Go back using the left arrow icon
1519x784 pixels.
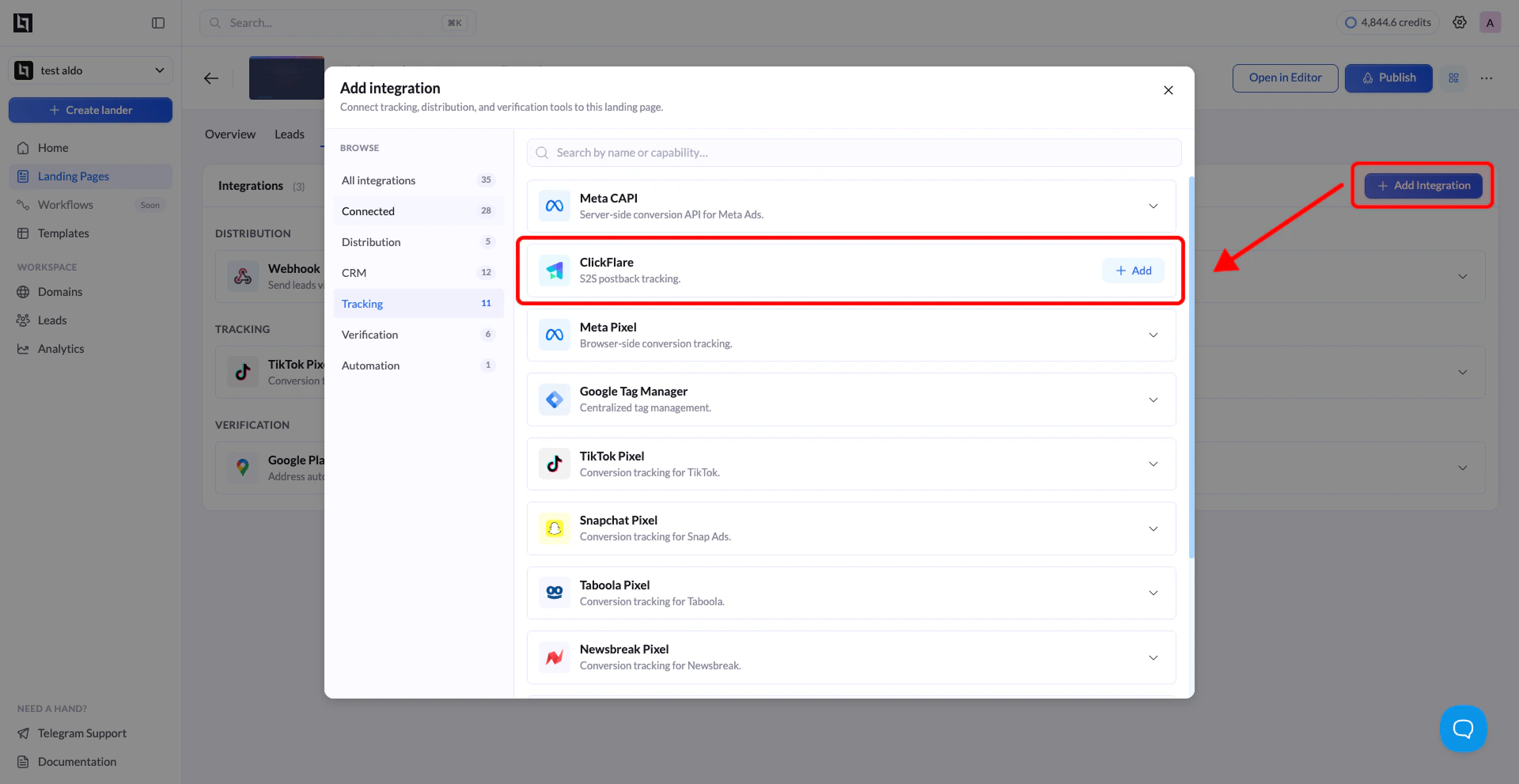[x=211, y=78]
